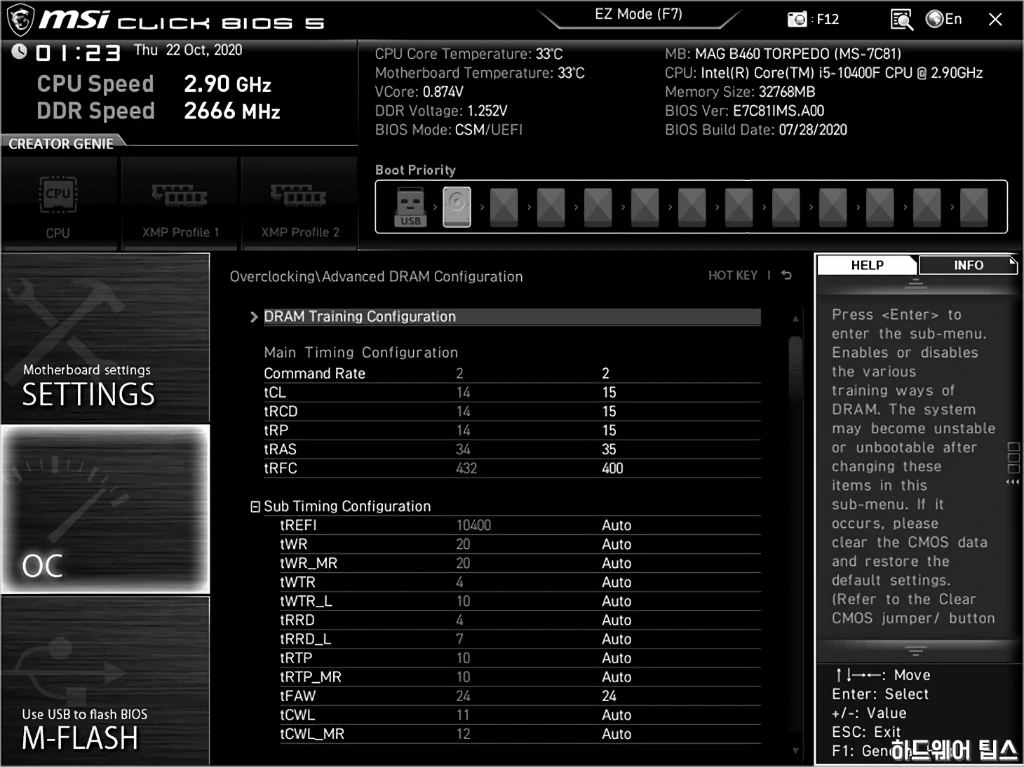Enable XMP Profile 1
The height and width of the screenshot is (767, 1024).
click(179, 204)
